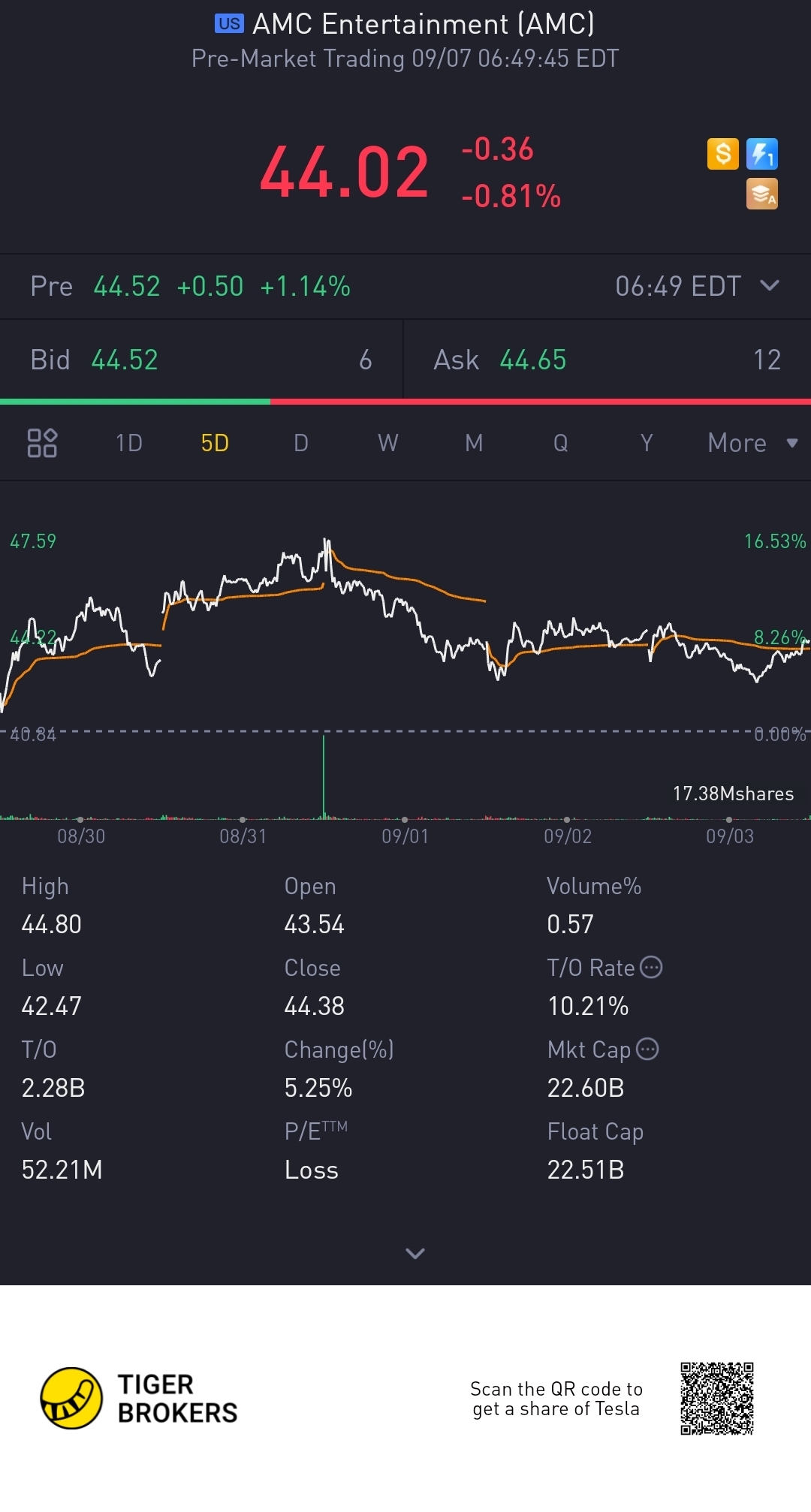Tap the blue lightning bolt badge icon
The image size is (811, 1512).
pyautogui.click(x=762, y=154)
